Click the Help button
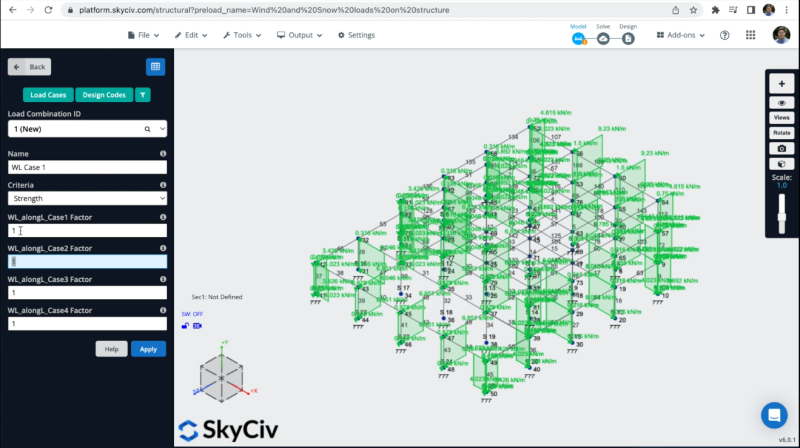800x448 pixels. coord(111,349)
